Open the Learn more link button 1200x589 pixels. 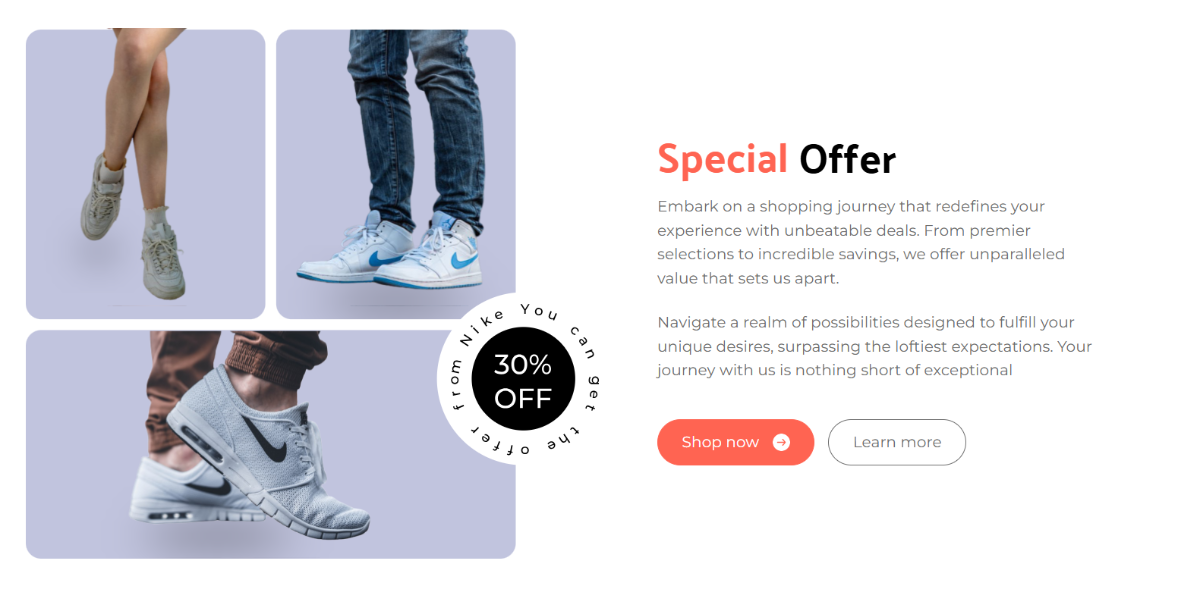897,442
